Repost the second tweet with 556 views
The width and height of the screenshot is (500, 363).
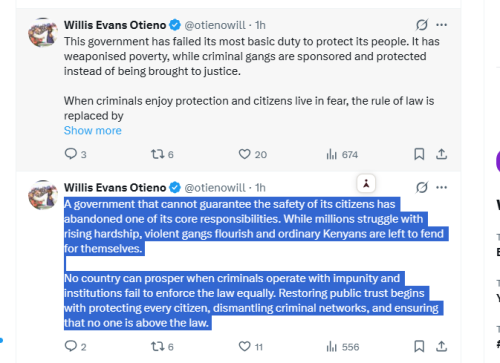point(162,347)
